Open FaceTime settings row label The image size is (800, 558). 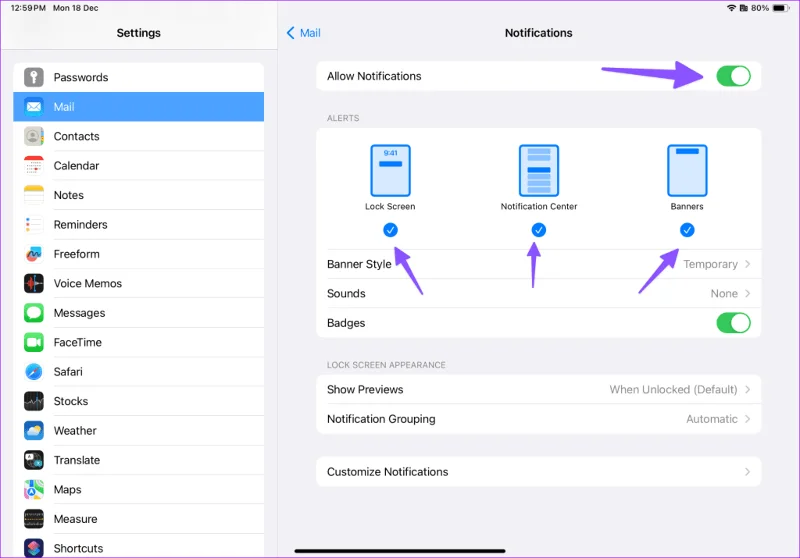click(78, 342)
